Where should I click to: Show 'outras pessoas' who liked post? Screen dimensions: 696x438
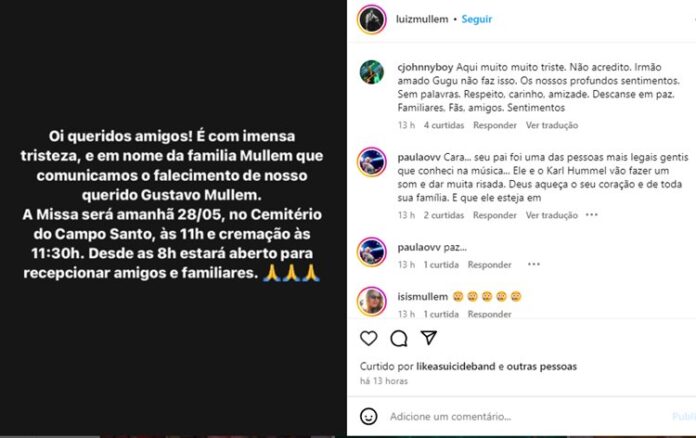542,367
